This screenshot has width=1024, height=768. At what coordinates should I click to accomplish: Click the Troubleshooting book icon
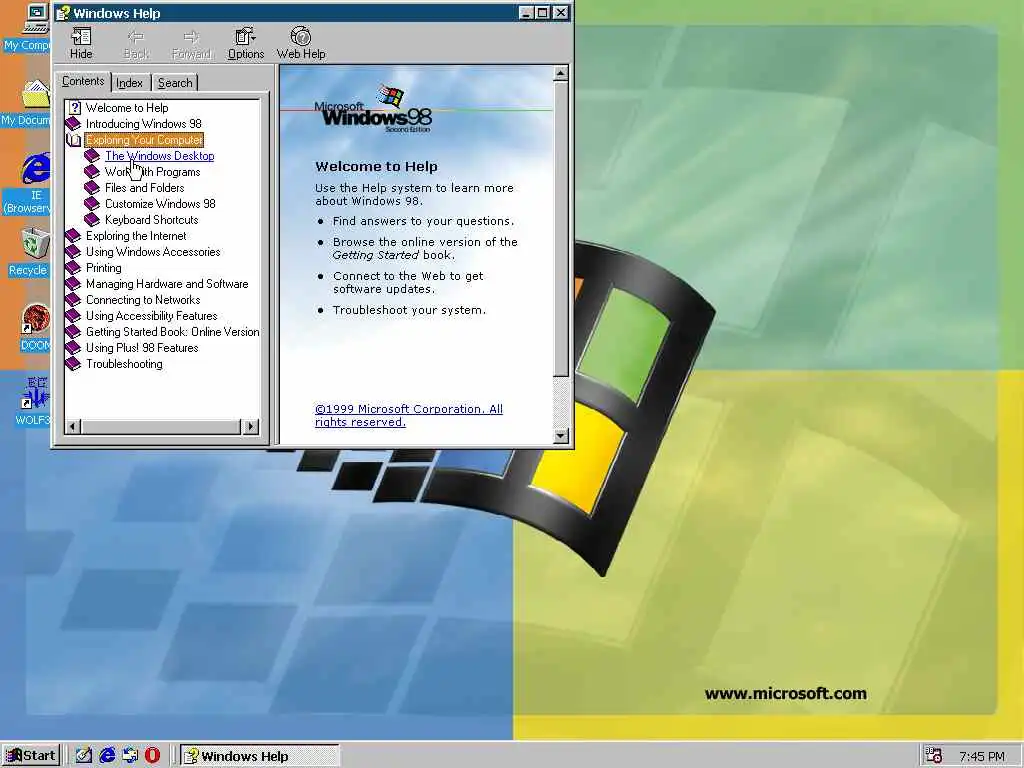pyautogui.click(x=73, y=364)
